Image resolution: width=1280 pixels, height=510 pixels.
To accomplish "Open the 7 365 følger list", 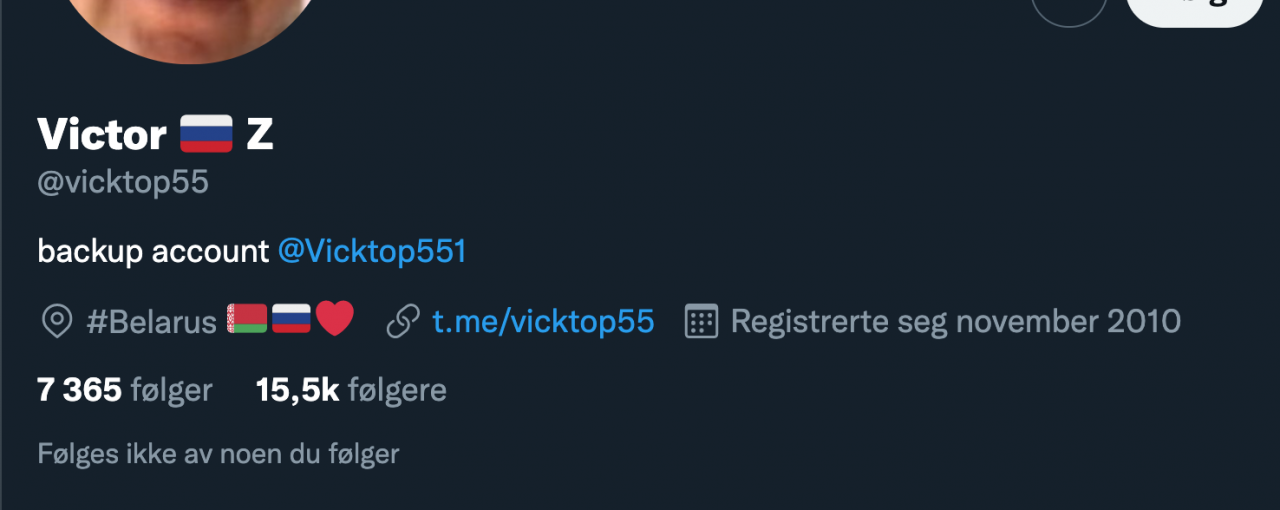I will coord(125,390).
